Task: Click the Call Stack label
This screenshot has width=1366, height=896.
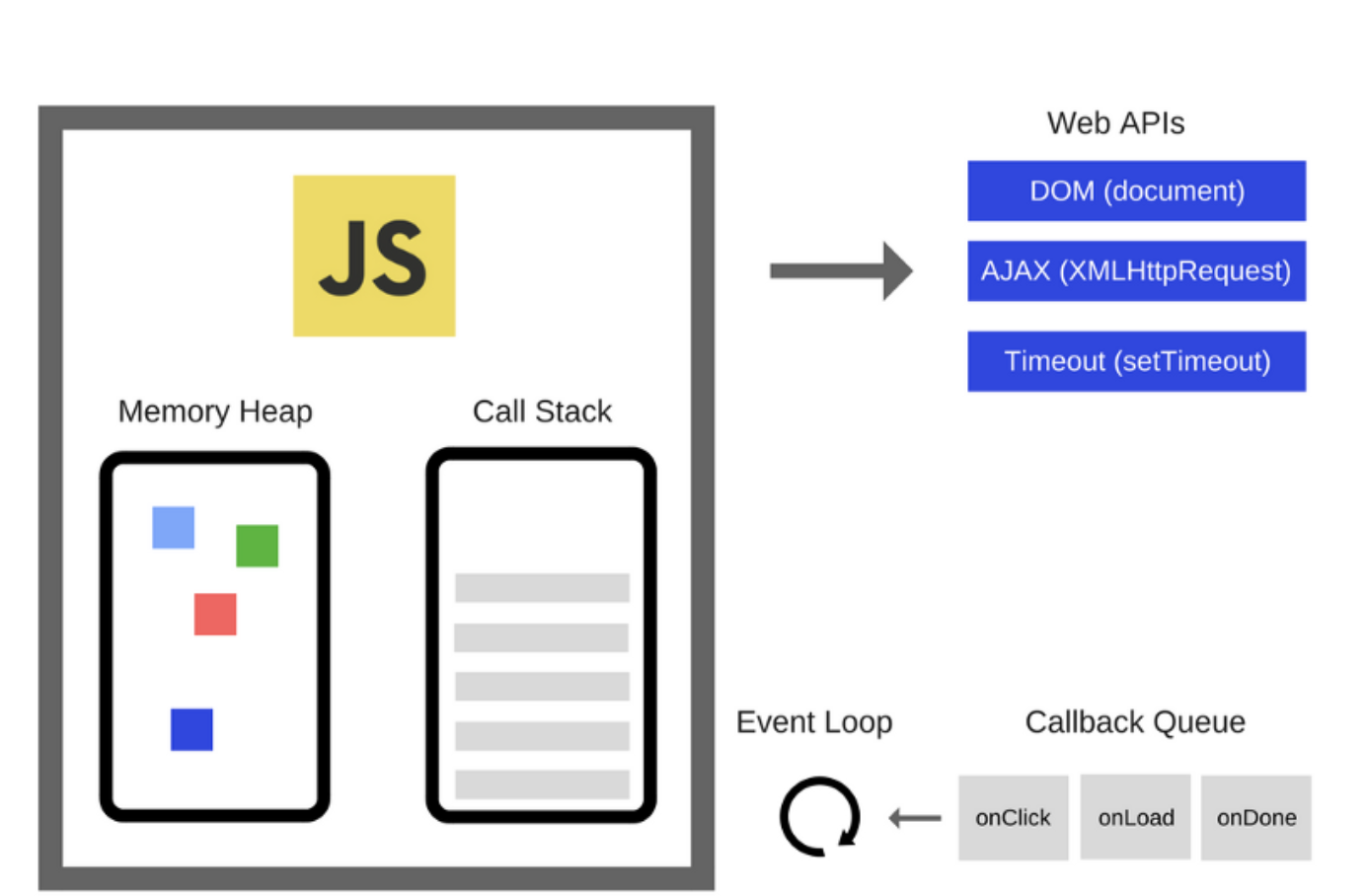Action: pyautogui.click(x=542, y=411)
